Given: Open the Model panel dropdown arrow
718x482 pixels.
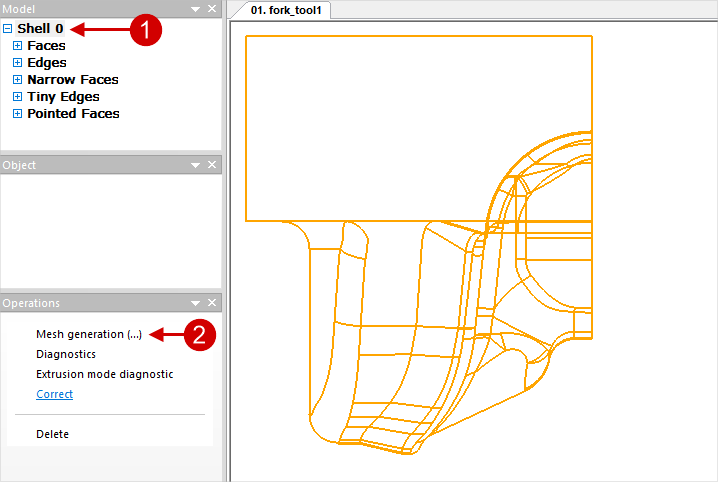Looking at the screenshot, I should [196, 9].
